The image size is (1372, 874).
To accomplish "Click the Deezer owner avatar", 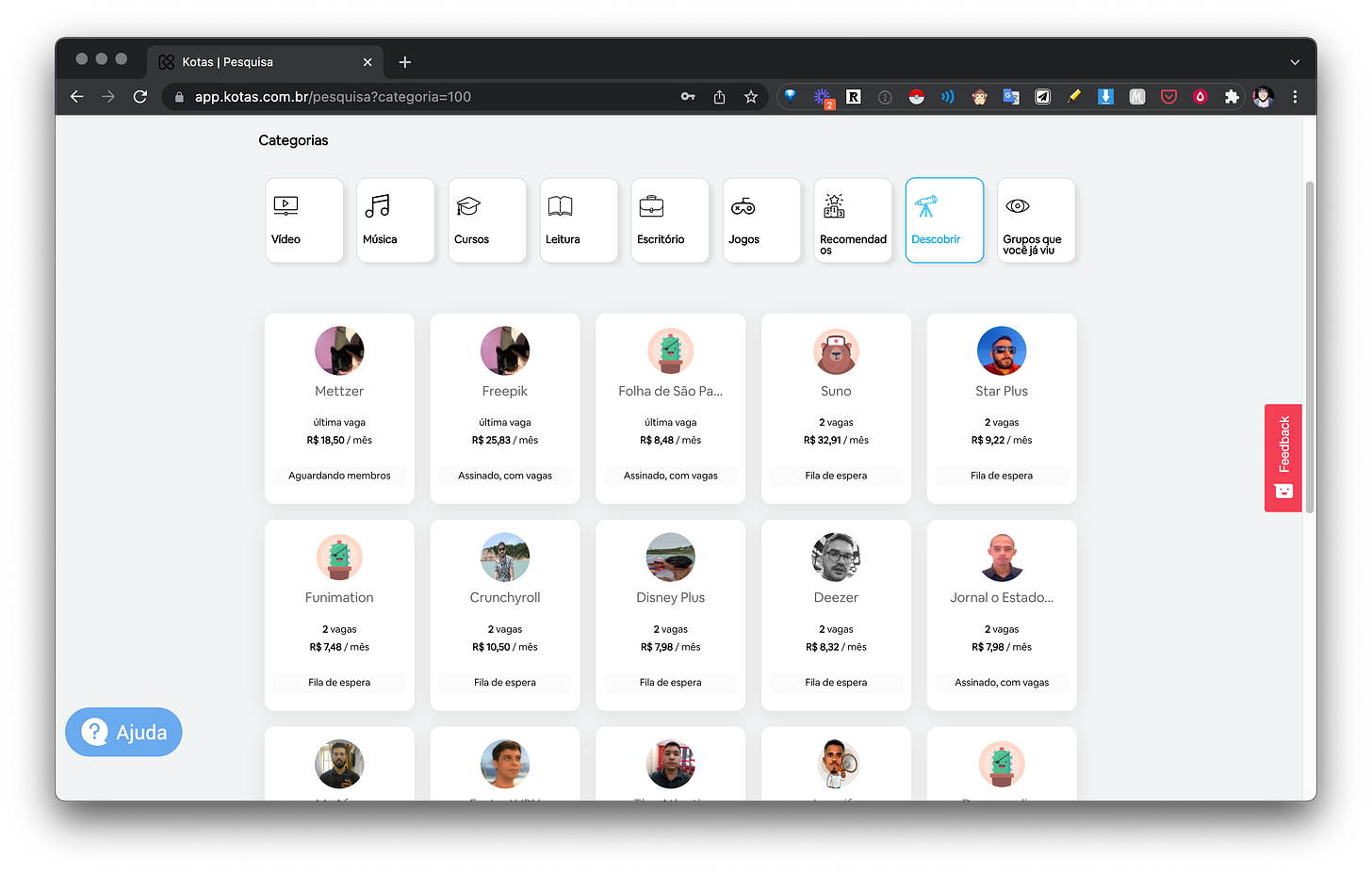I will [836, 558].
